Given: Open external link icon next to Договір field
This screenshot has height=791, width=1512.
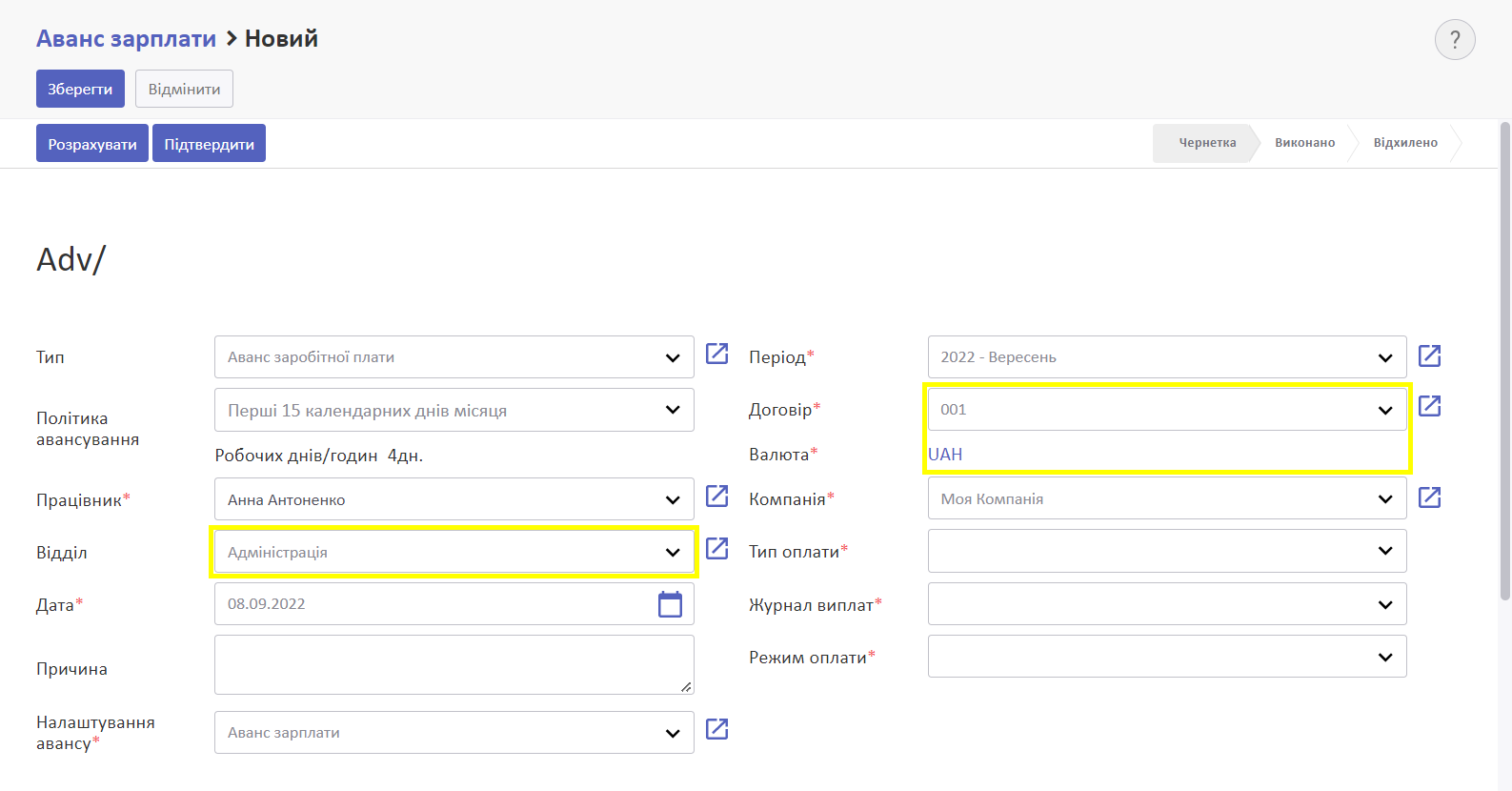Looking at the screenshot, I should pyautogui.click(x=1430, y=406).
